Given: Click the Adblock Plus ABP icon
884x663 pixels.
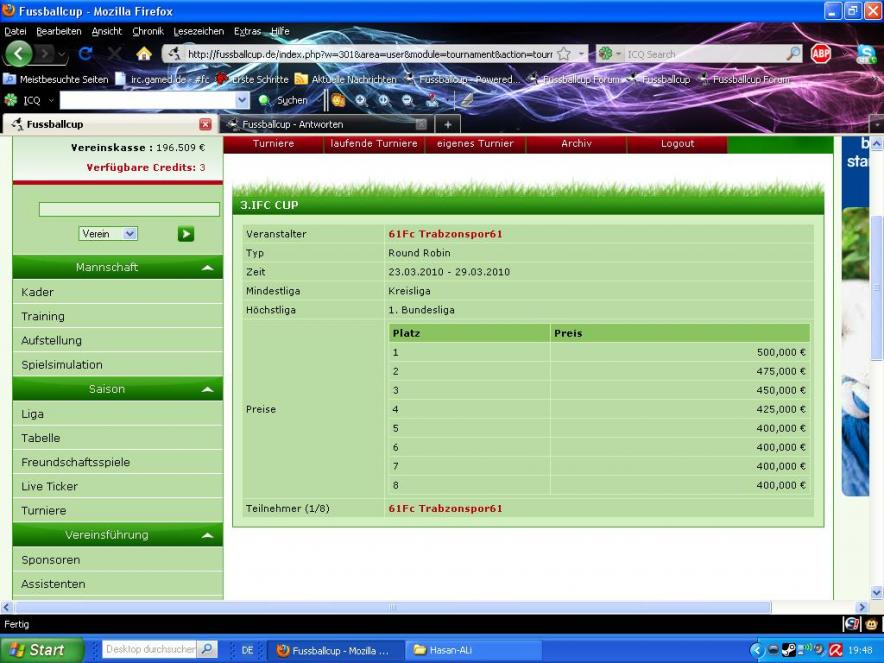Looking at the screenshot, I should pos(821,54).
